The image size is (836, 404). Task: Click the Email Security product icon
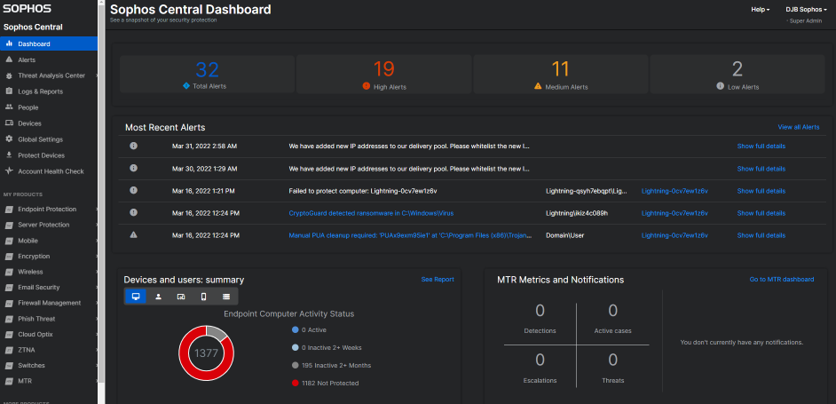tap(9, 288)
